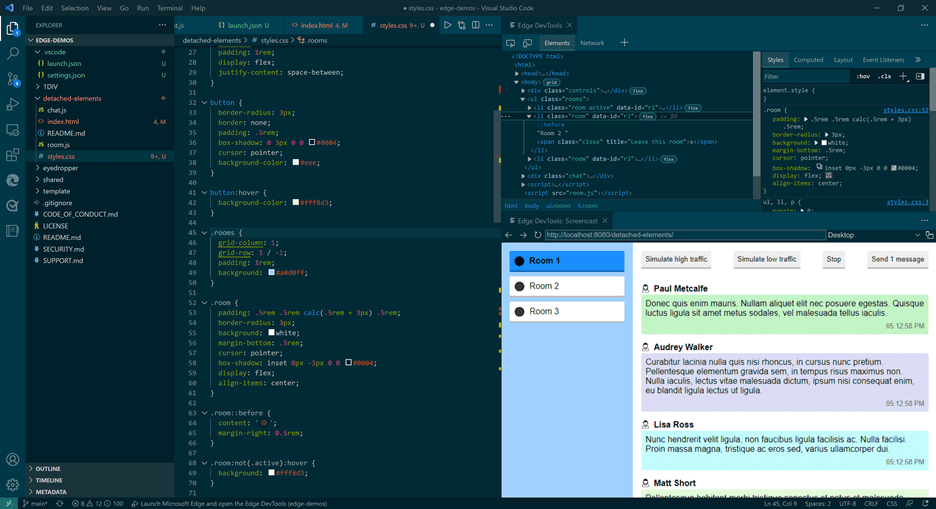Open room.js in the explorer
Screen dimensions: 936x509
click(58, 145)
